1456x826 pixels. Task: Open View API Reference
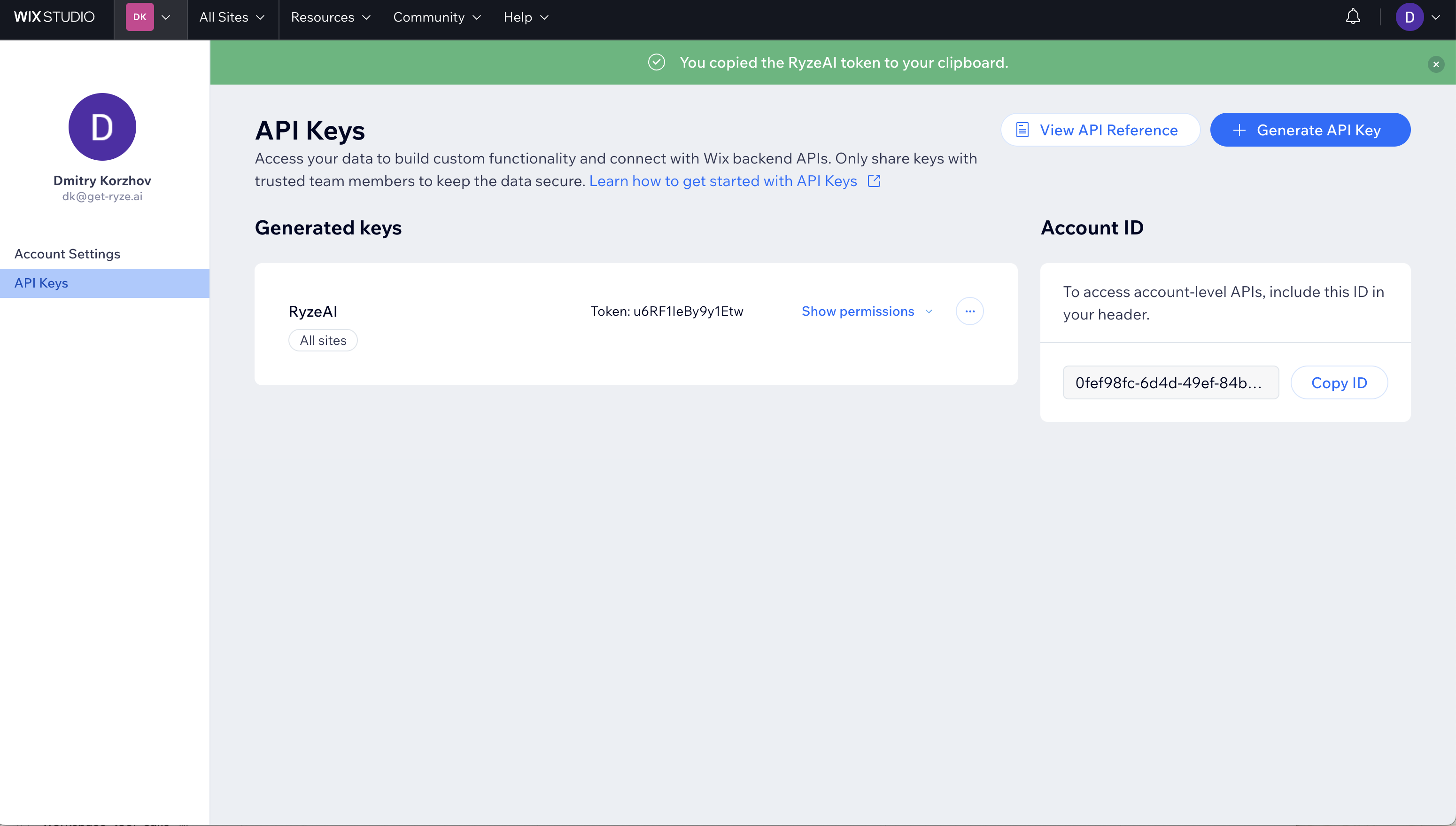[x=1100, y=130]
